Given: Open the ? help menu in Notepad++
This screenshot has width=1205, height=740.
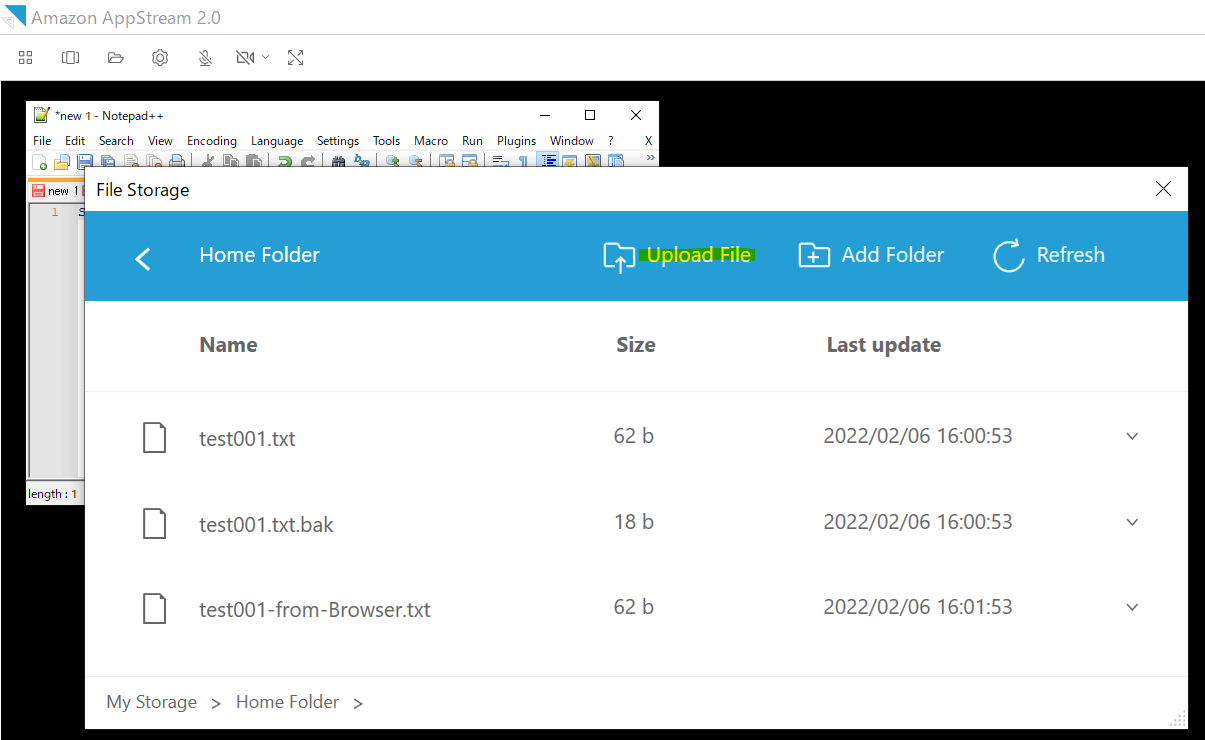Looking at the screenshot, I should 611,141.
